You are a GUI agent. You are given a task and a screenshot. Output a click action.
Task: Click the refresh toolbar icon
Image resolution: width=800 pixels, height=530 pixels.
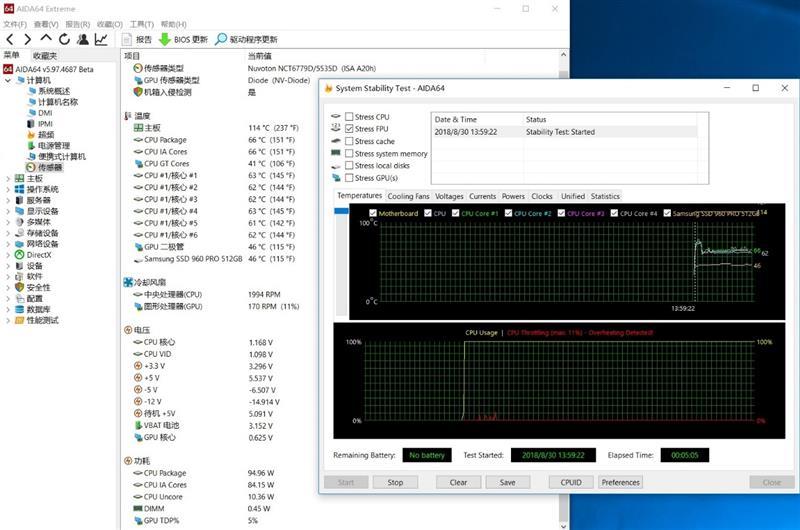point(64,39)
